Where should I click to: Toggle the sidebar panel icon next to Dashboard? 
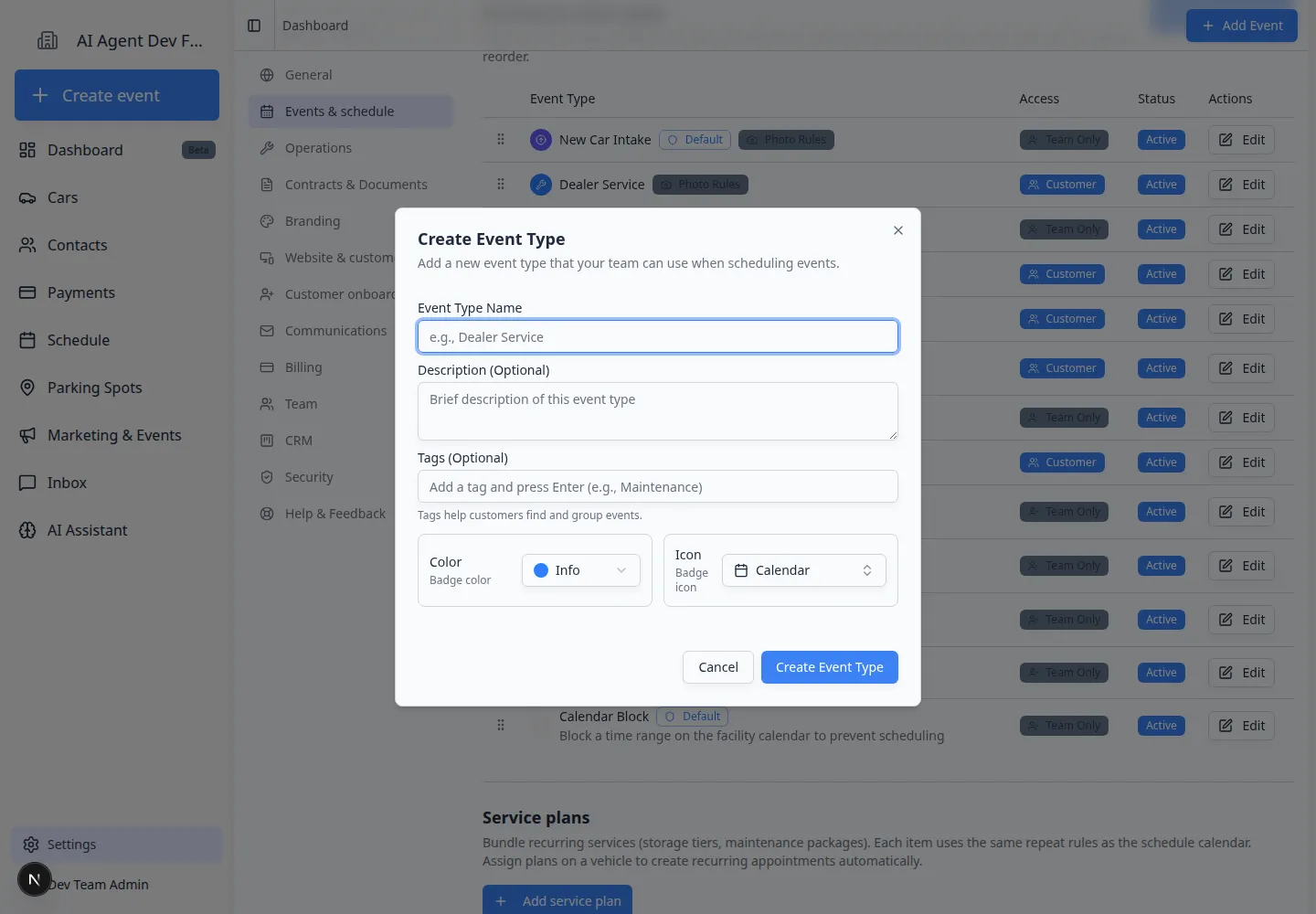point(254,26)
